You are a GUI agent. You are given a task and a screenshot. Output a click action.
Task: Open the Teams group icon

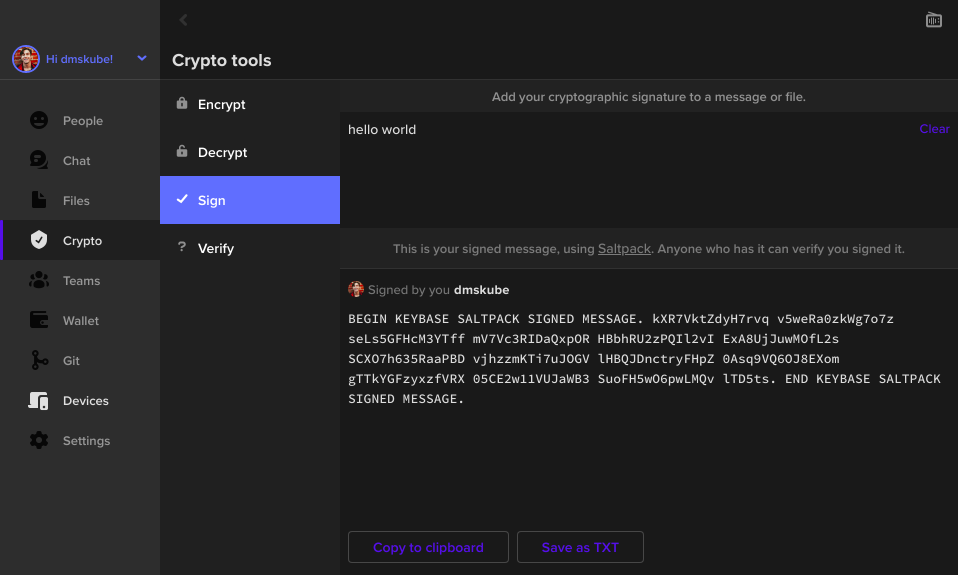38,280
